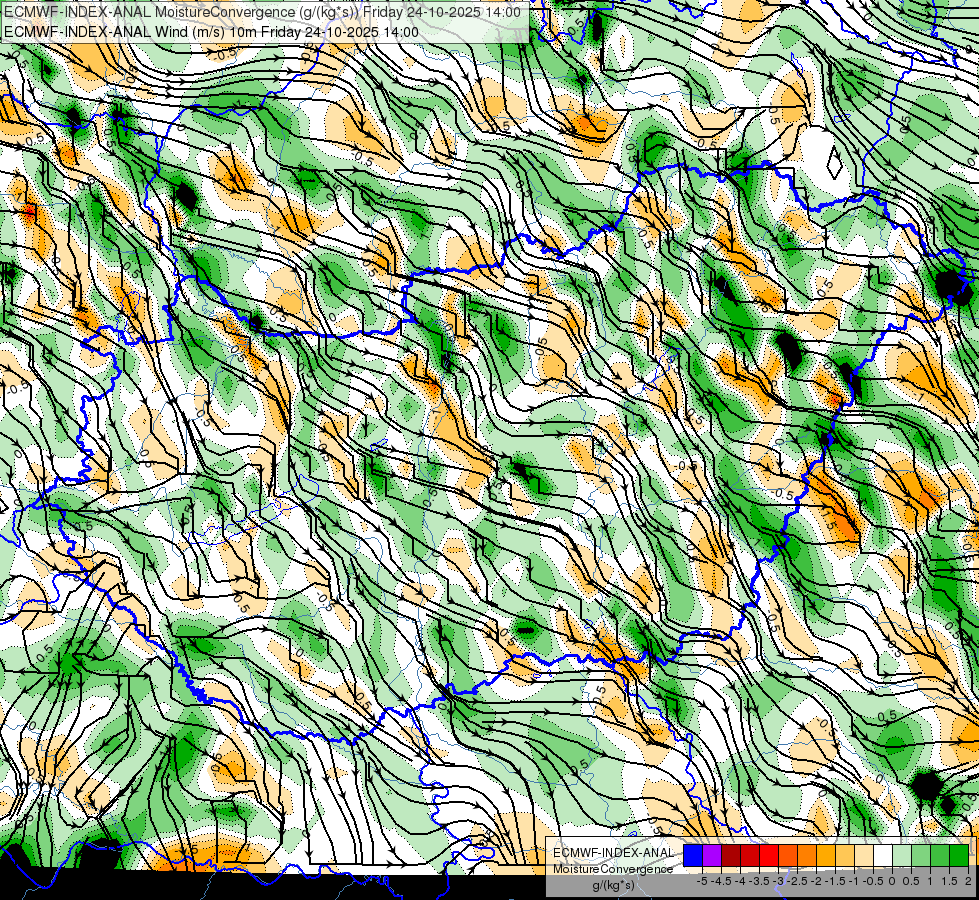Click the blue legend swatch below -5

pos(693,855)
